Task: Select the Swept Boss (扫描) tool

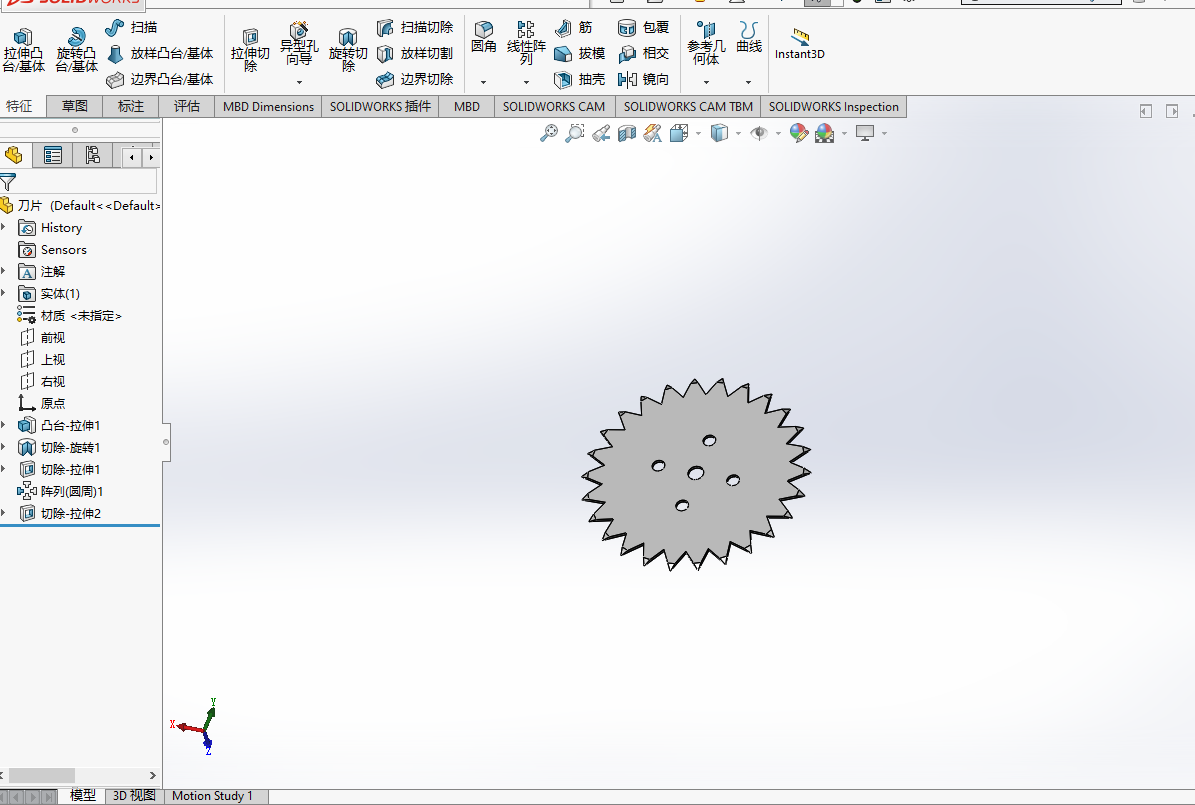Action: pyautogui.click(x=132, y=27)
